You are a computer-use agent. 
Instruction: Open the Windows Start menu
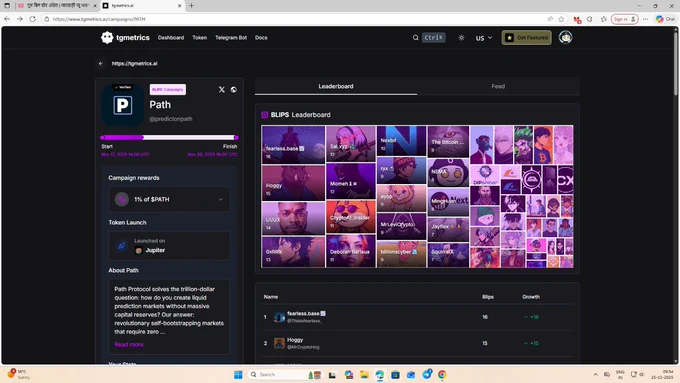[x=238, y=375]
